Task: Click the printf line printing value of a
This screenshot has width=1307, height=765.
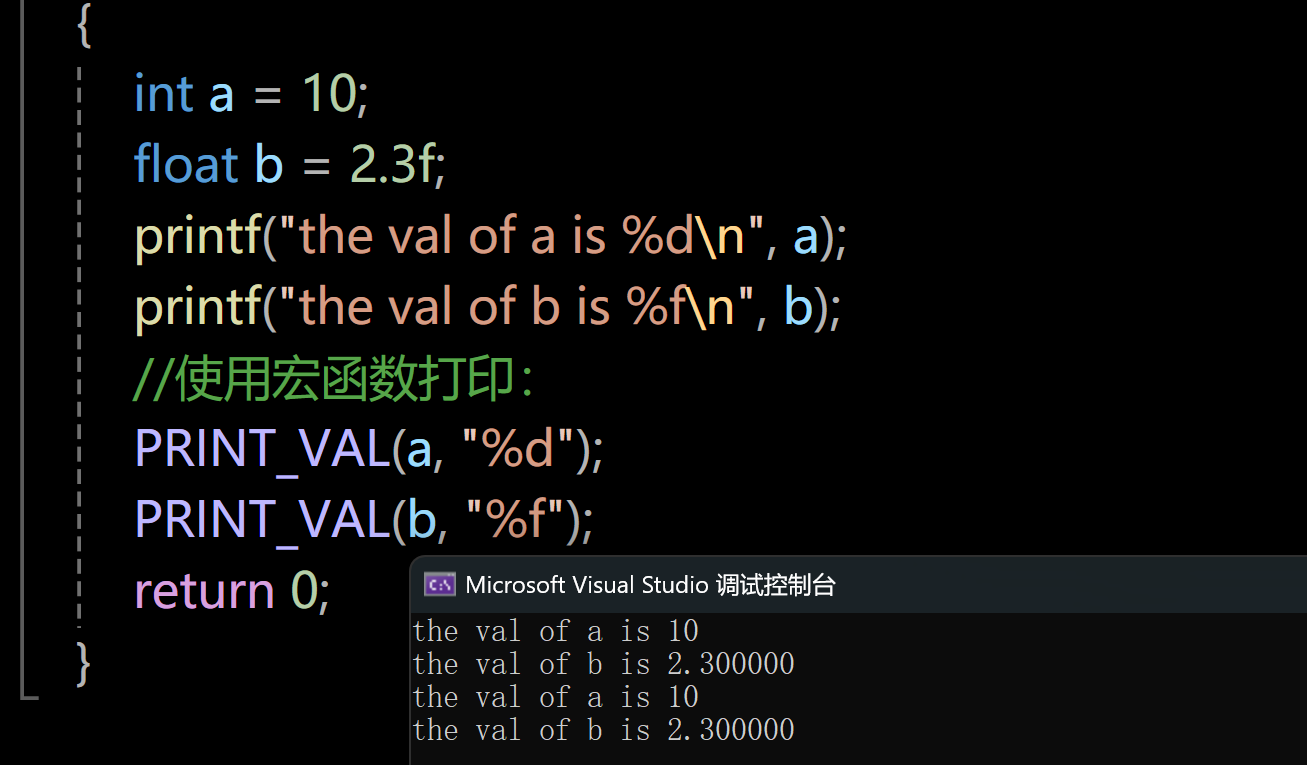Action: click(x=491, y=237)
